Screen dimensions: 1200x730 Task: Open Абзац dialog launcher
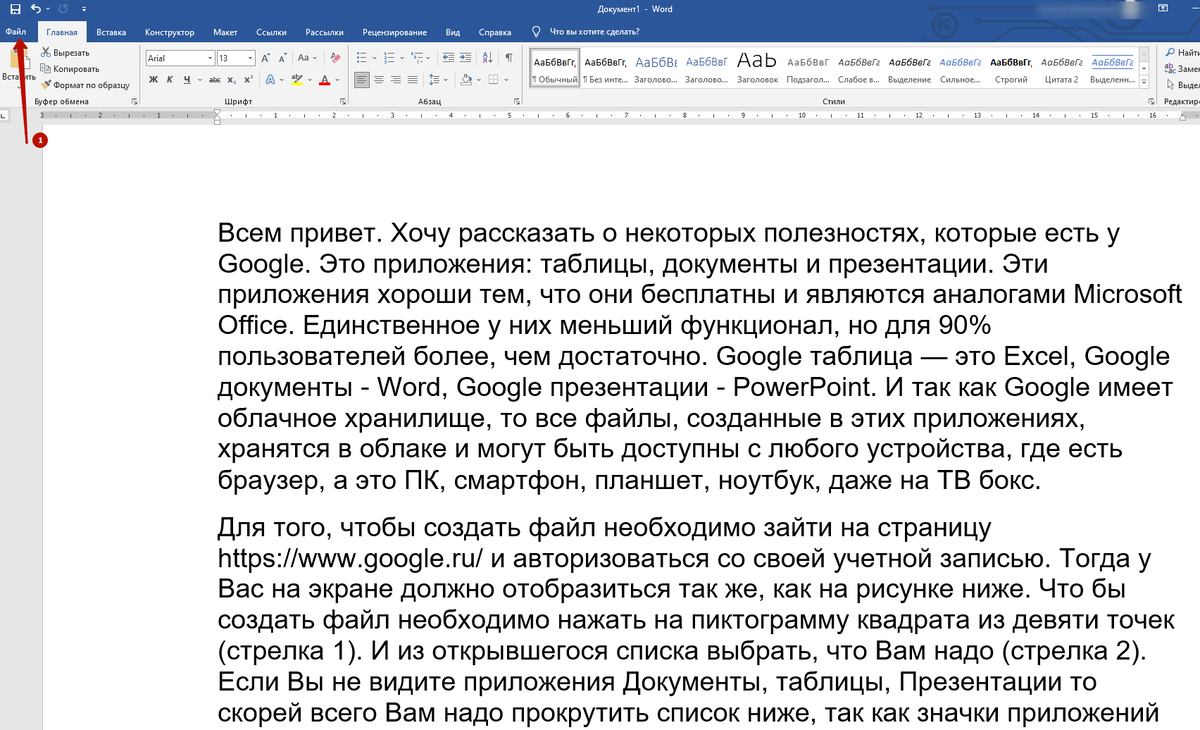516,102
